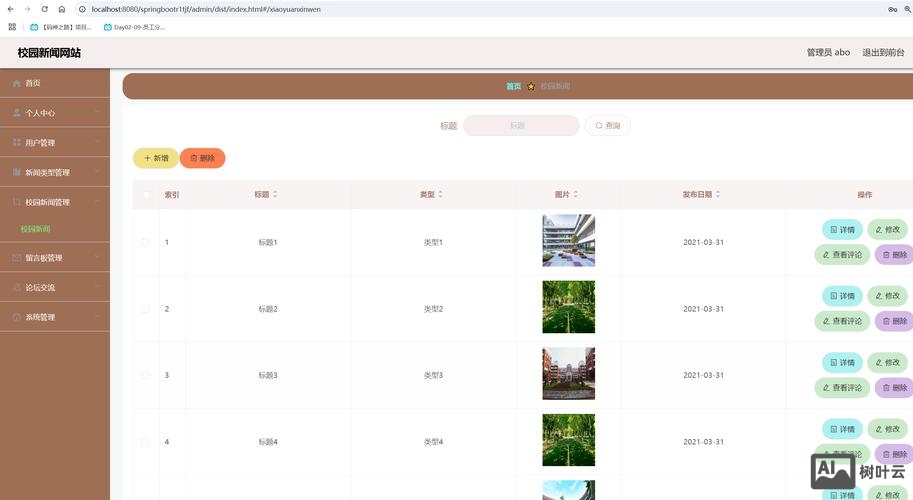Click the orange 删除 batch delete button
This screenshot has width=913, height=500.
coord(203,158)
